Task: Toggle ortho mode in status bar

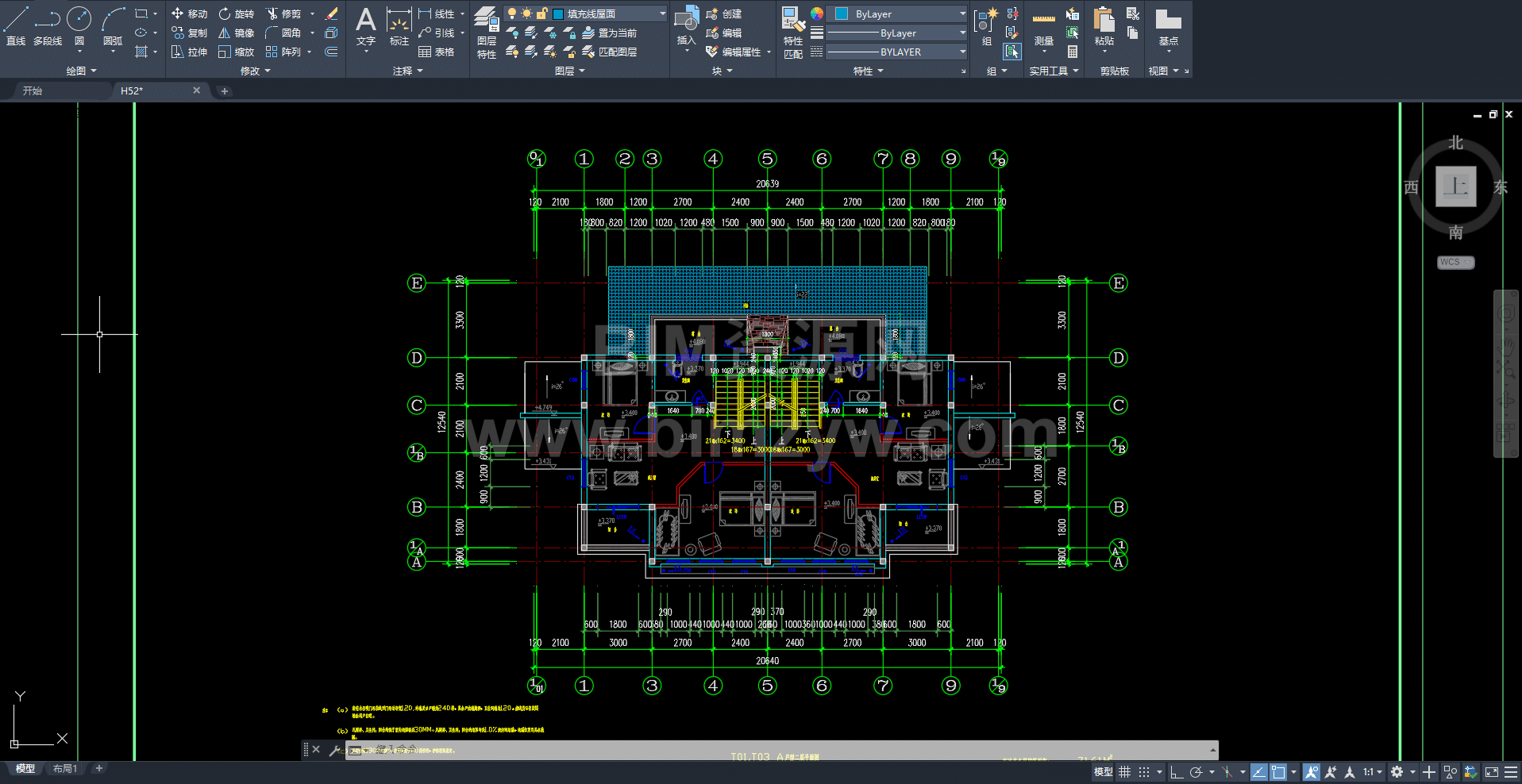Action: point(1177,772)
